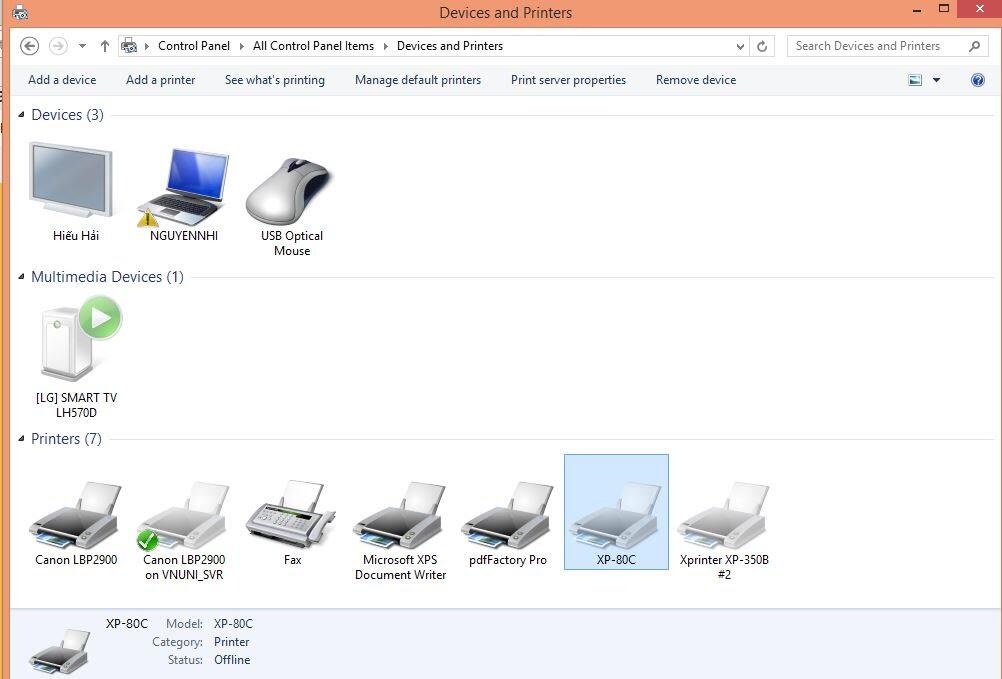
Task: Open Manage default printers
Action: [418, 80]
